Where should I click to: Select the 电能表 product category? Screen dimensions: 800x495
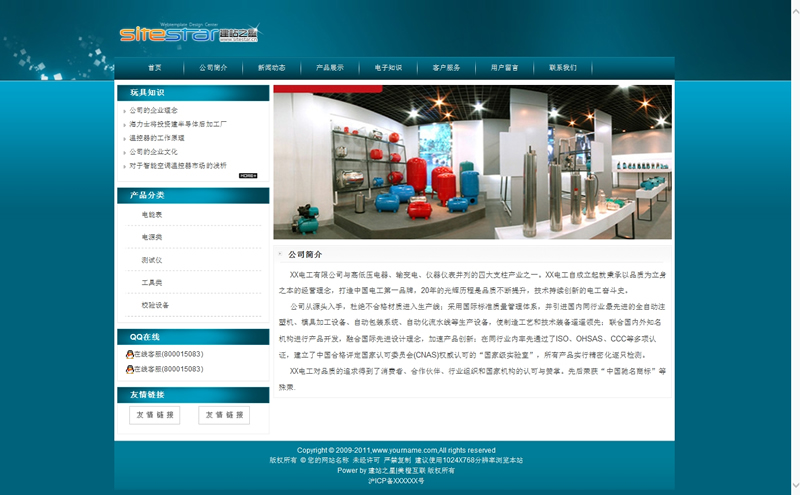[152, 215]
